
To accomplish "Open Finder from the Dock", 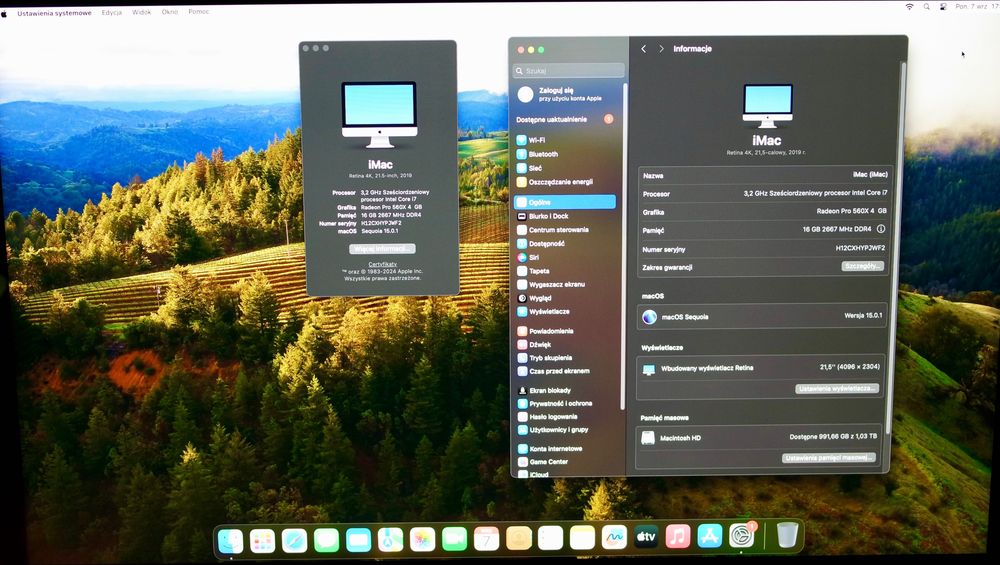I will tap(230, 541).
